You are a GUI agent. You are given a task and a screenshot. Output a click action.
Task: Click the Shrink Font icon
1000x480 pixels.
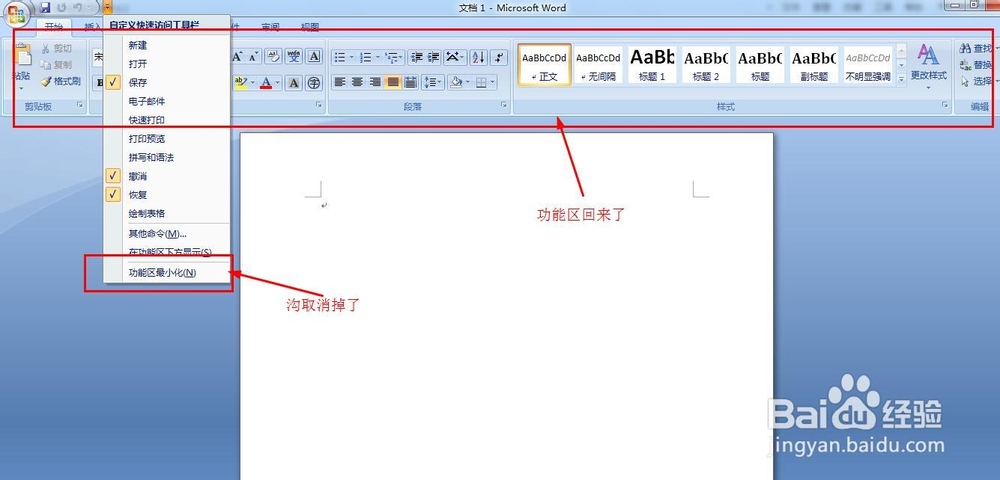coord(253,57)
